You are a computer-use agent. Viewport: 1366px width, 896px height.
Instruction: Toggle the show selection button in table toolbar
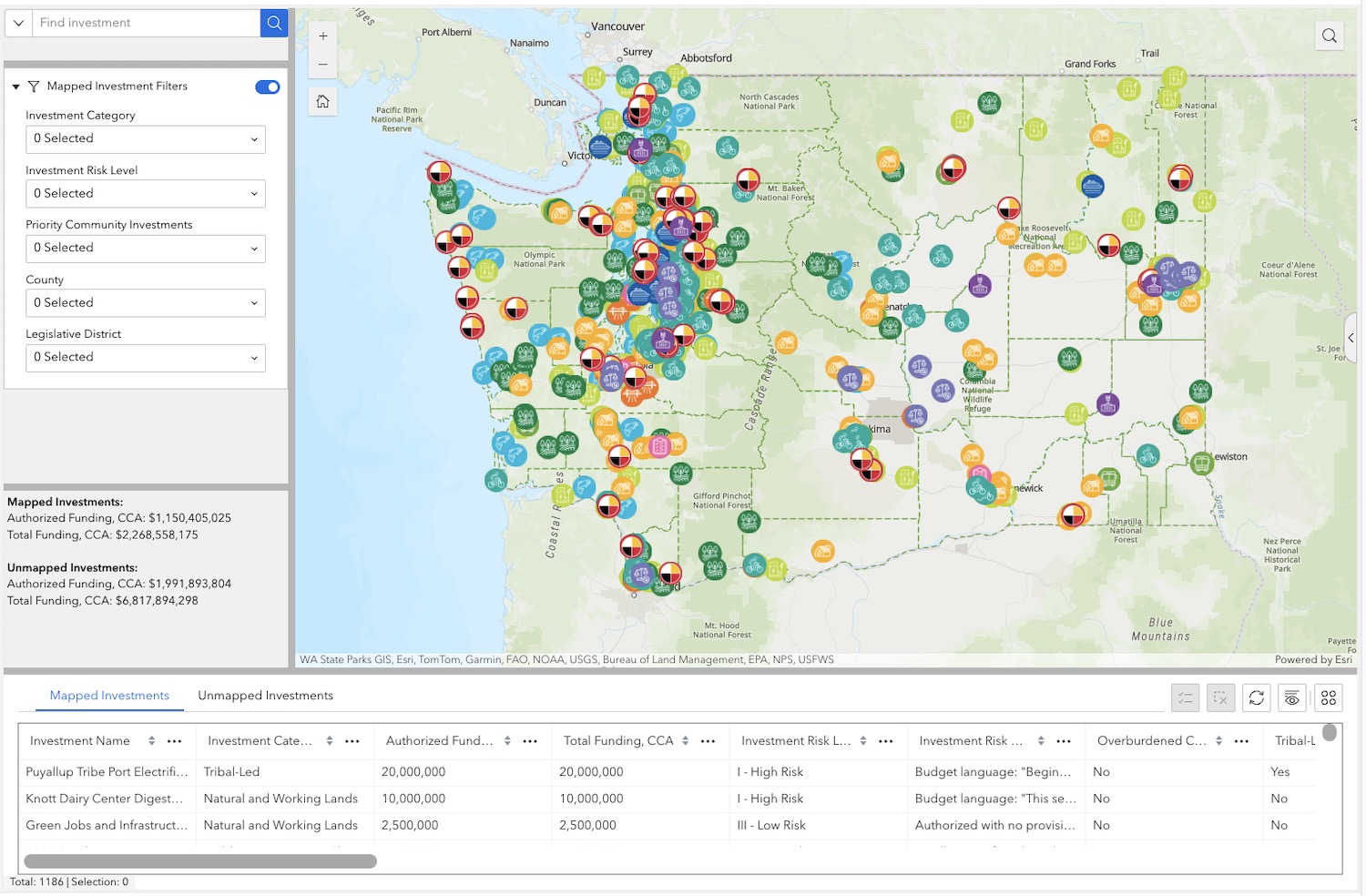pos(1185,697)
